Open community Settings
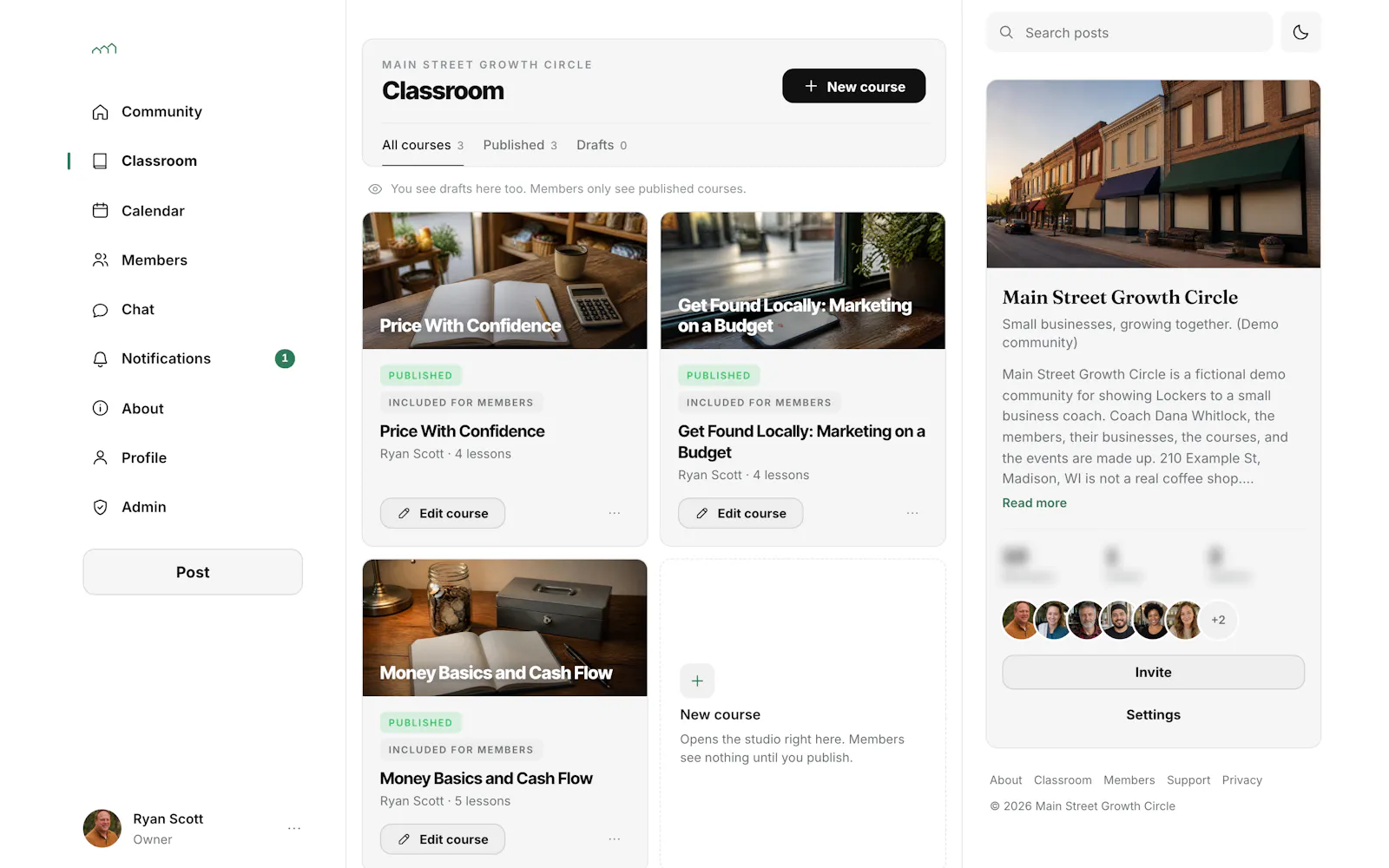 click(x=1153, y=714)
